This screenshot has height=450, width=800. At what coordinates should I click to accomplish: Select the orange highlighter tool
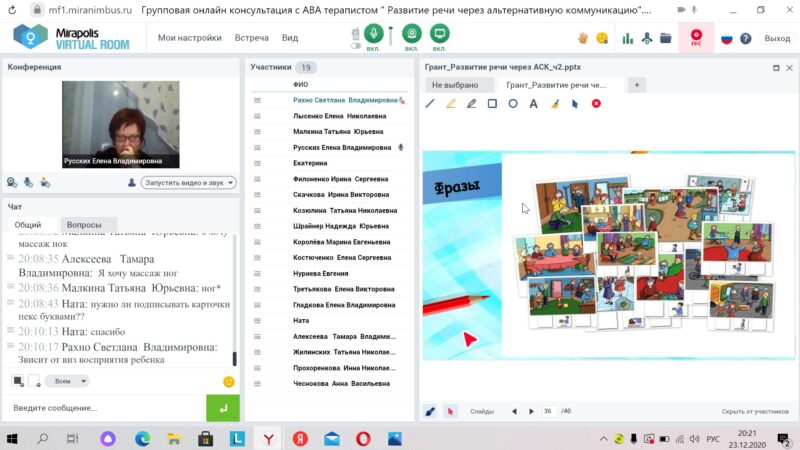pyautogui.click(x=451, y=104)
